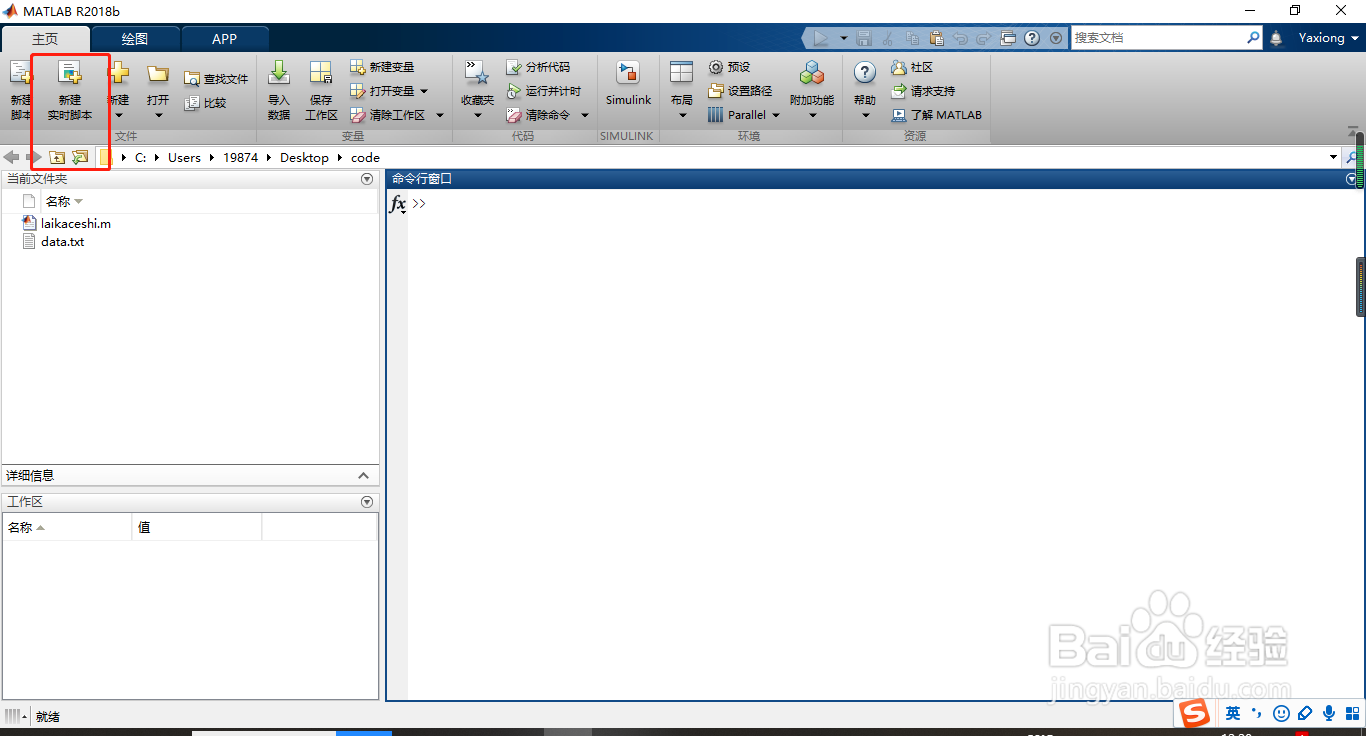Image resolution: width=1366 pixels, height=736 pixels.
Task: Switch to the Plots (绘图) tab
Action: tap(135, 39)
